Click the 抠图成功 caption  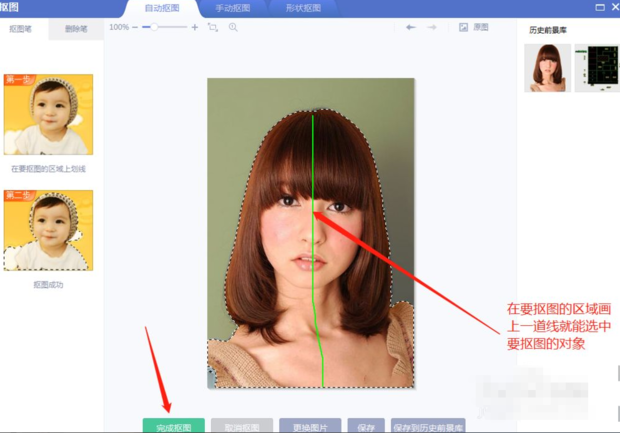(48, 285)
